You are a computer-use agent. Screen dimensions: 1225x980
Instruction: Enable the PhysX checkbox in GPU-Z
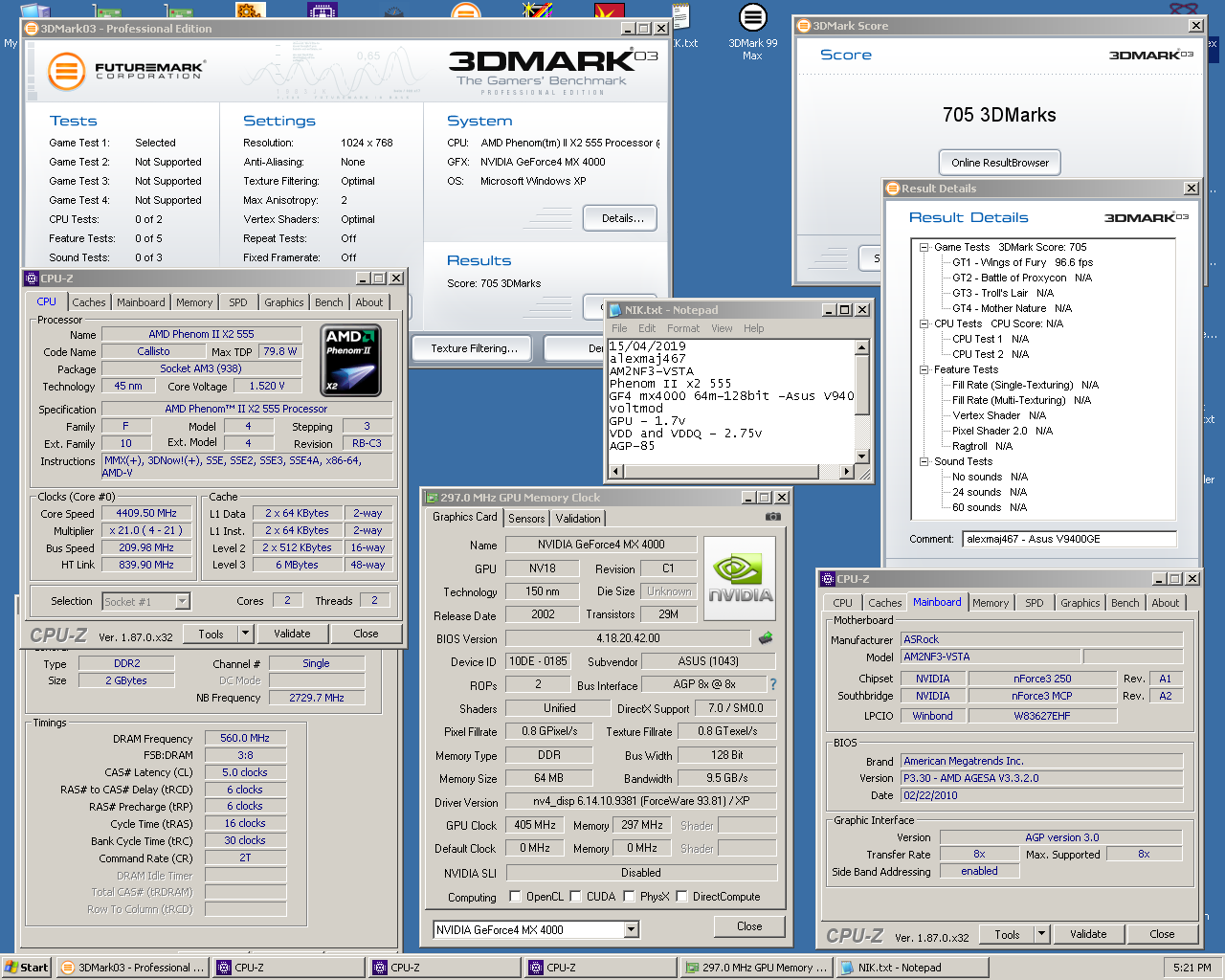coord(629,897)
